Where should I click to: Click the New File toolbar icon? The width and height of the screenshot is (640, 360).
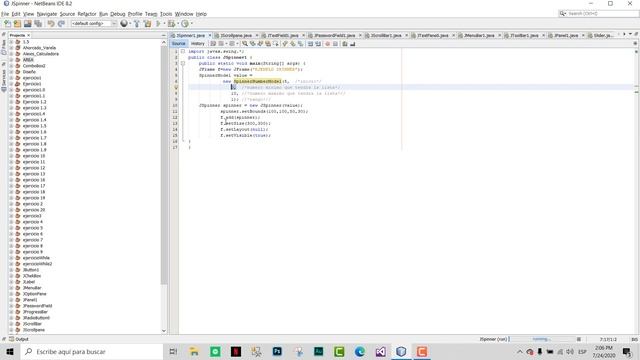7,24
